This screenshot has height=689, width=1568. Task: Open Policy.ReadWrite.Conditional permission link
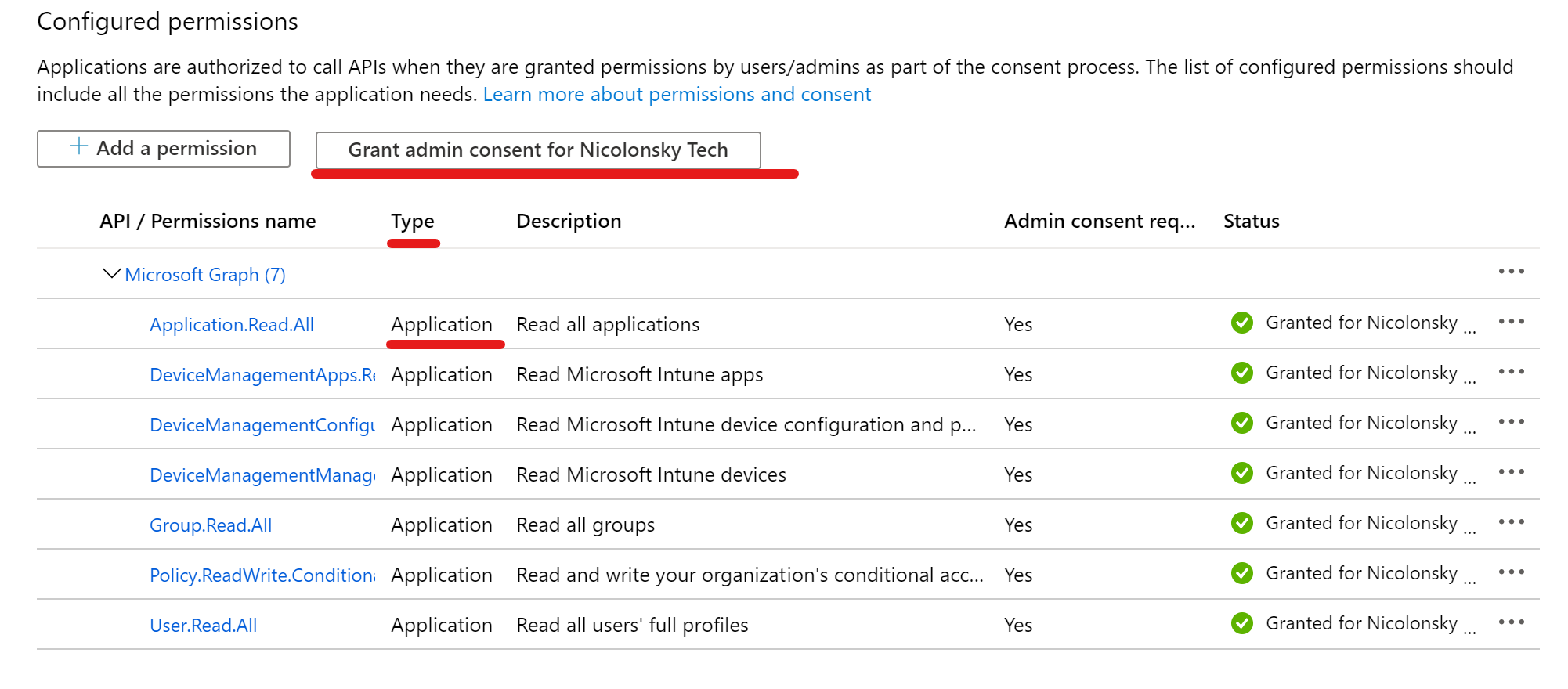pos(262,575)
